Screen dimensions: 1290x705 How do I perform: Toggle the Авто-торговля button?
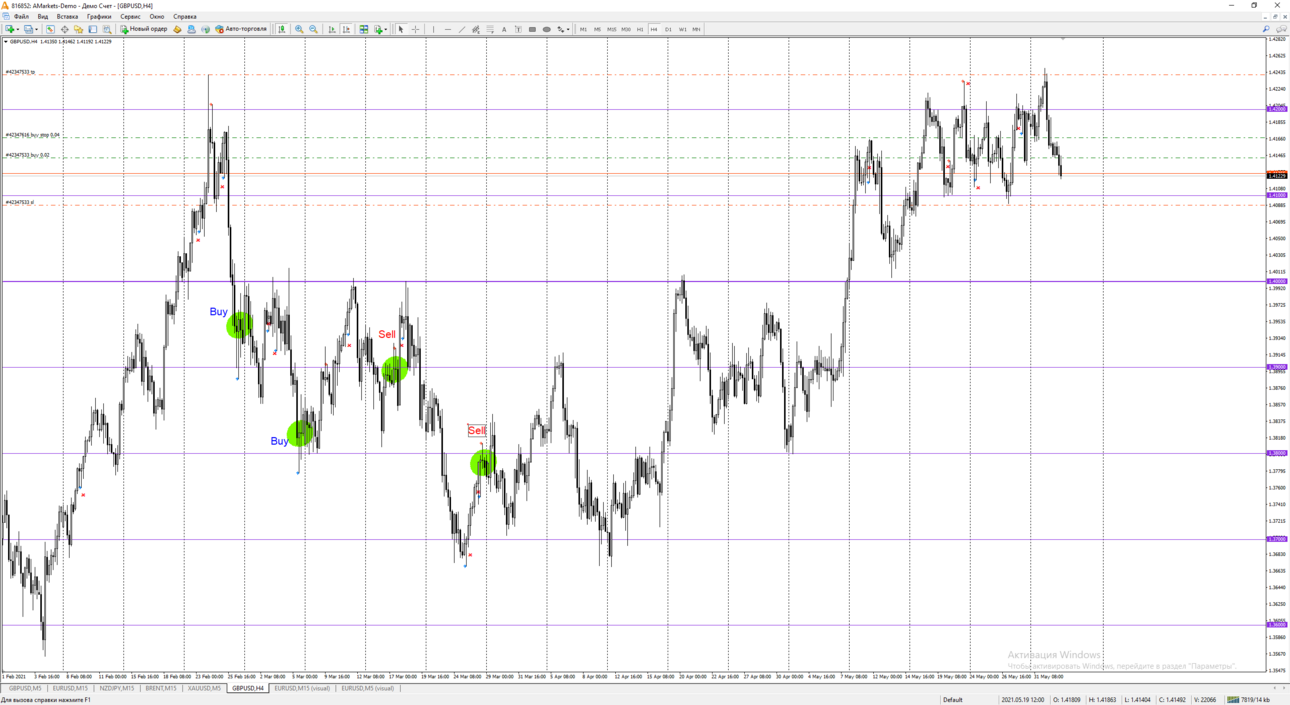tap(241, 29)
